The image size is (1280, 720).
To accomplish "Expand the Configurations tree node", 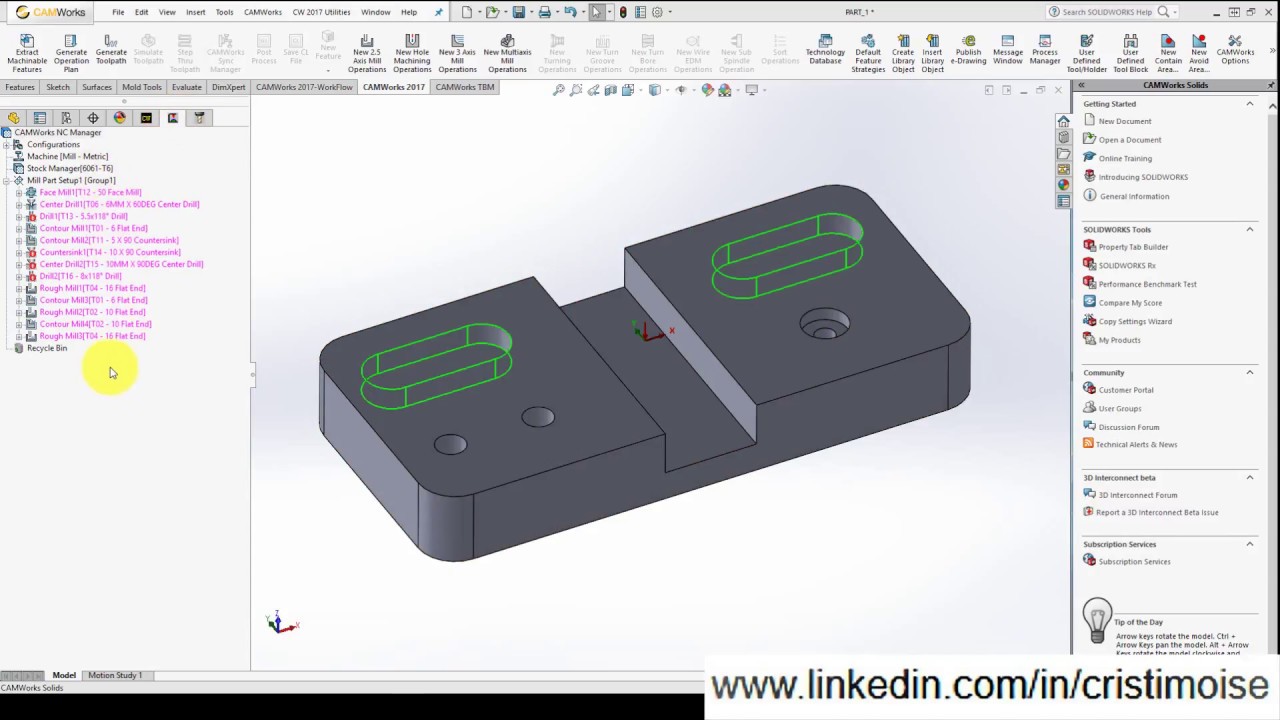I will pos(7,145).
